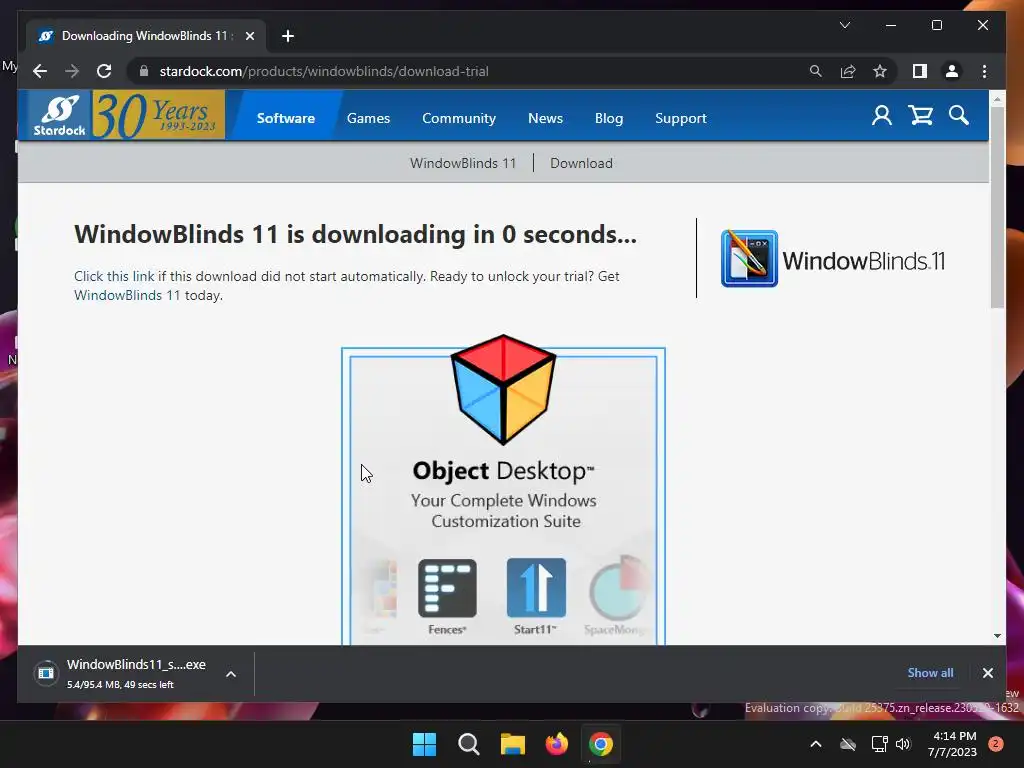Click the Download subnav link
This screenshot has height=768, width=1024.
click(x=581, y=163)
